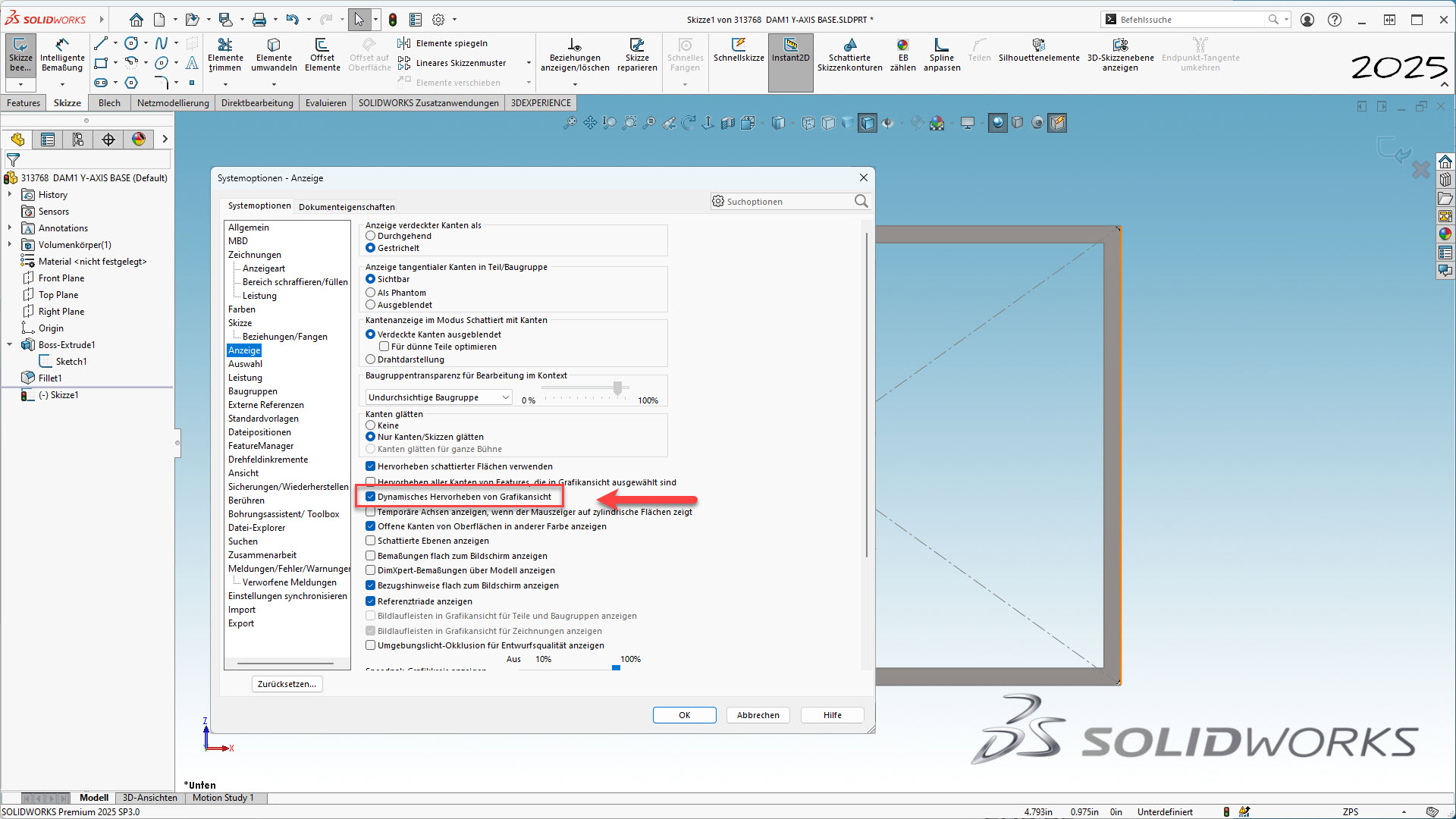
Task: Click the help question mark icon
Action: pos(1335,20)
